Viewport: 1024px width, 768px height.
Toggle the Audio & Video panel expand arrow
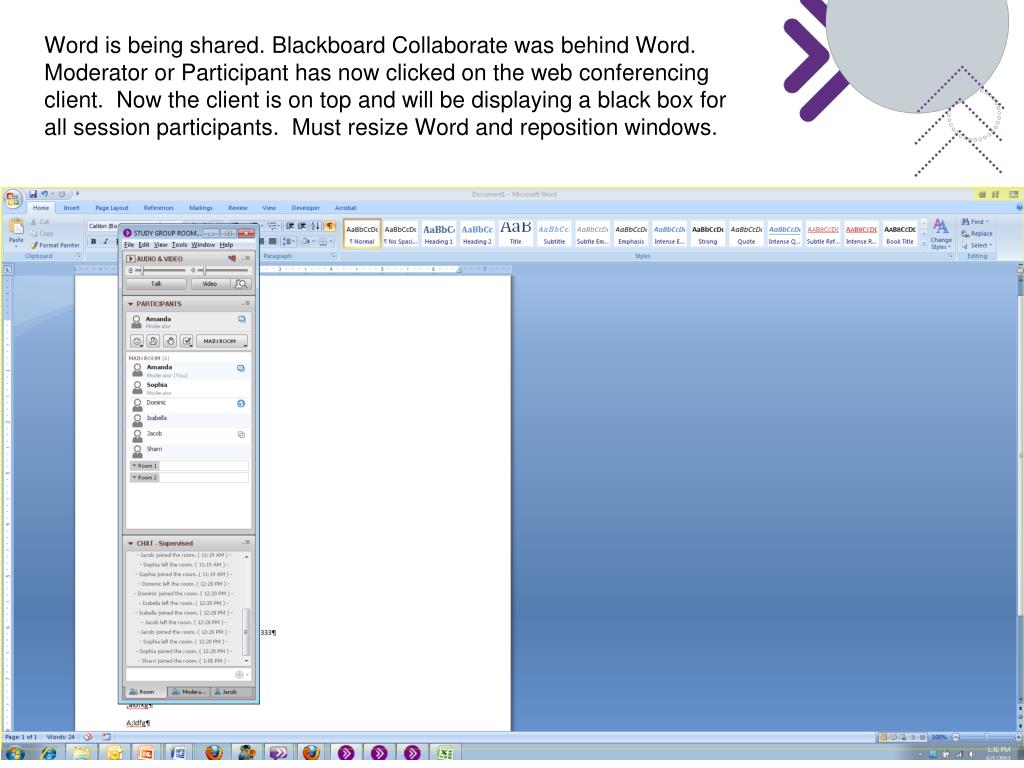tap(131, 259)
